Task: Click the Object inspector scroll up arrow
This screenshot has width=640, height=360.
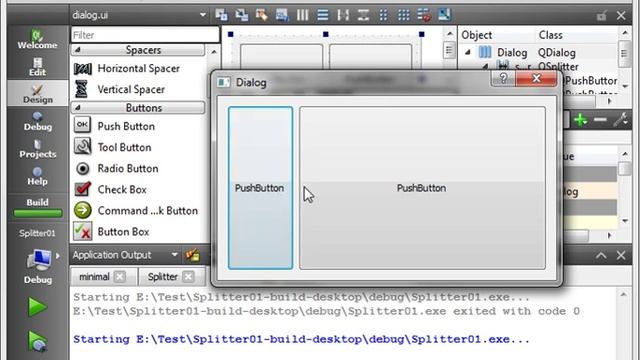Action: [x=625, y=33]
